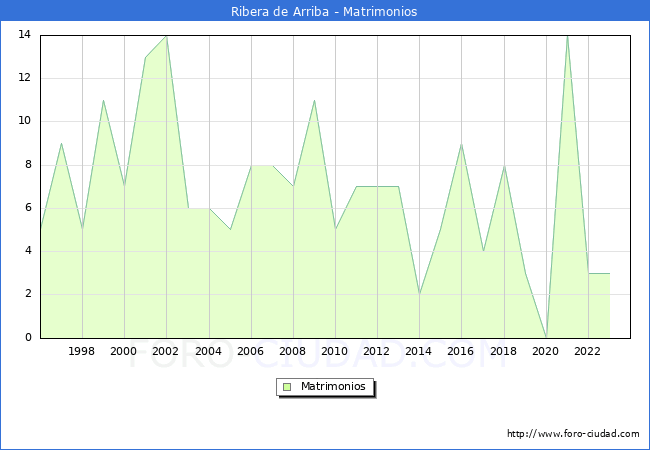Click the 2016 peak data point at 9

click(461, 144)
